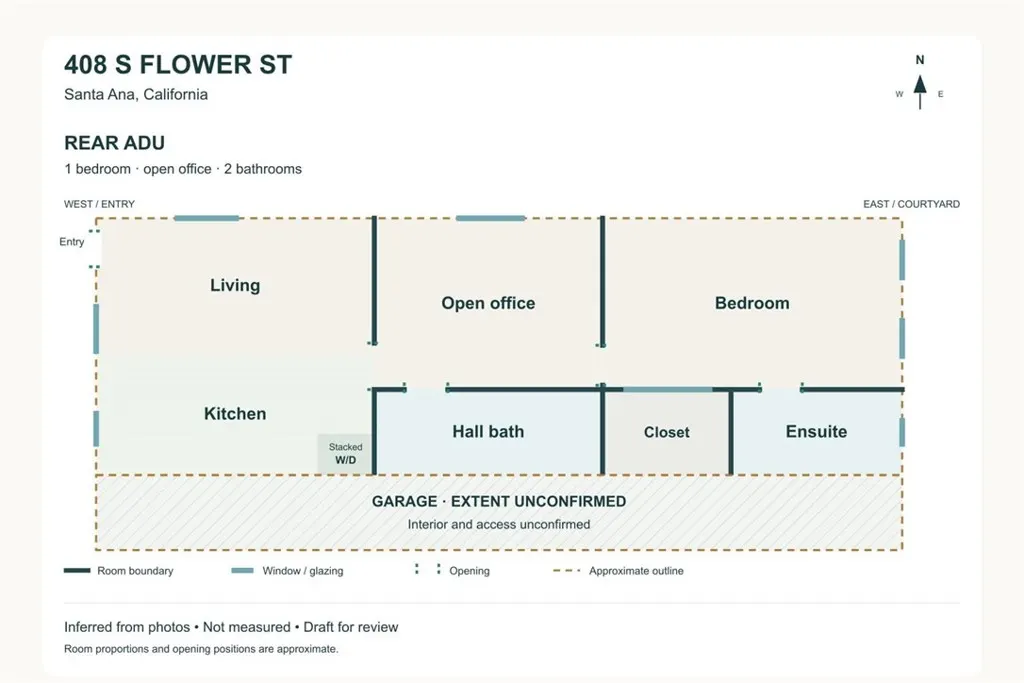
Task: Click the Opening legend dotted marker
Action: pyautogui.click(x=427, y=569)
